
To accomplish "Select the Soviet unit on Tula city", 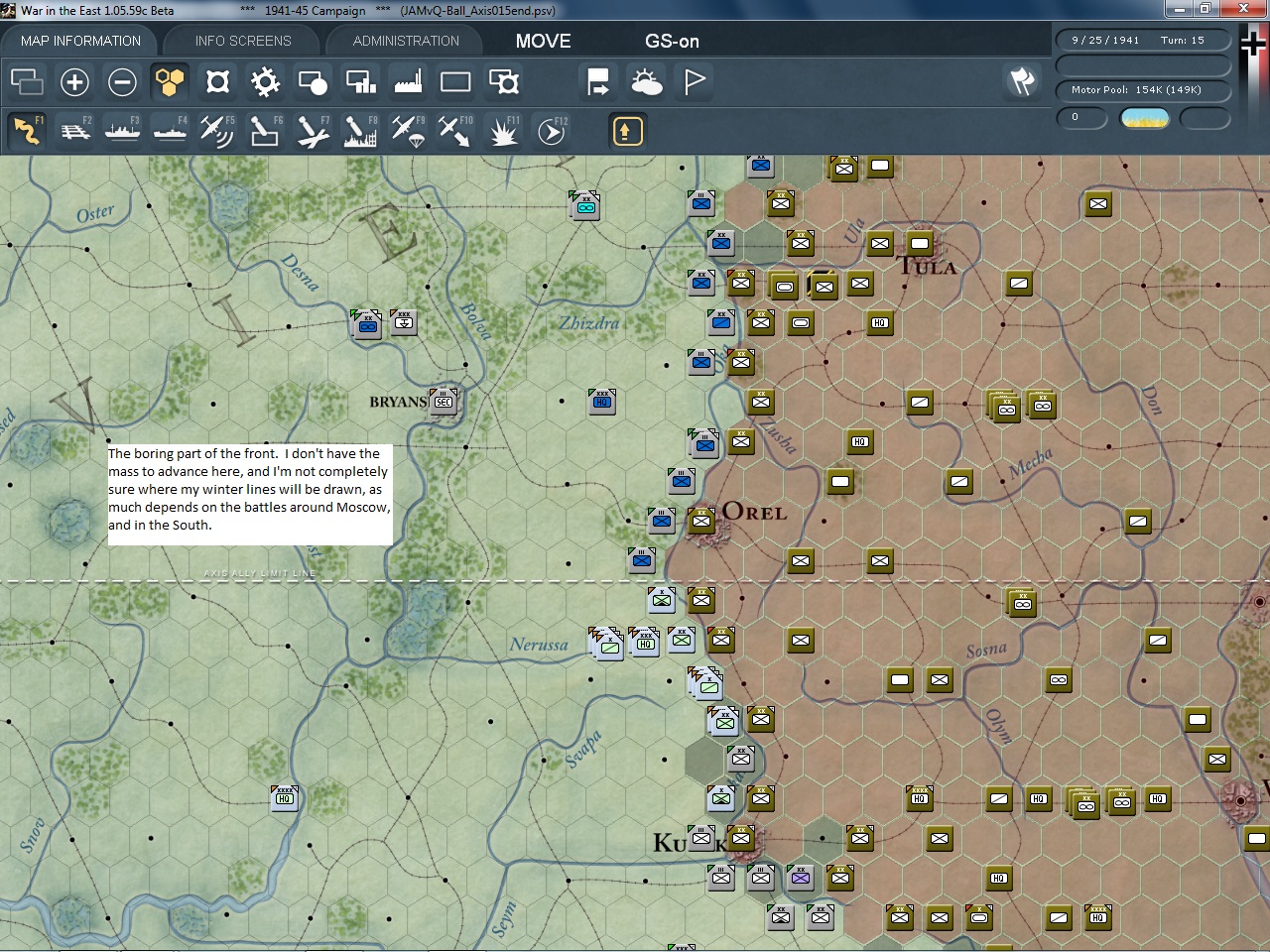I will pos(920,243).
